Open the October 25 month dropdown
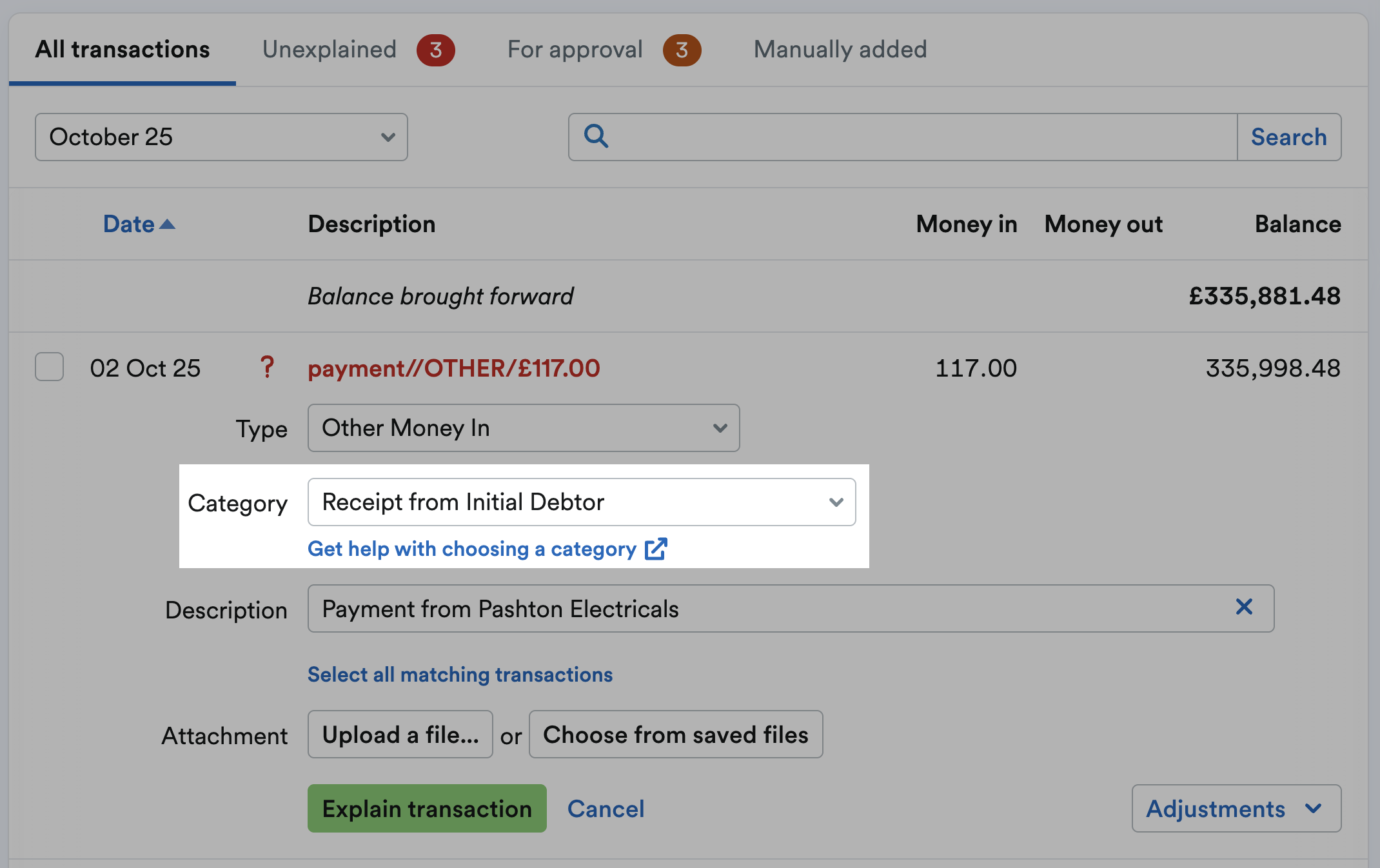Image resolution: width=1380 pixels, height=868 pixels. click(x=221, y=137)
